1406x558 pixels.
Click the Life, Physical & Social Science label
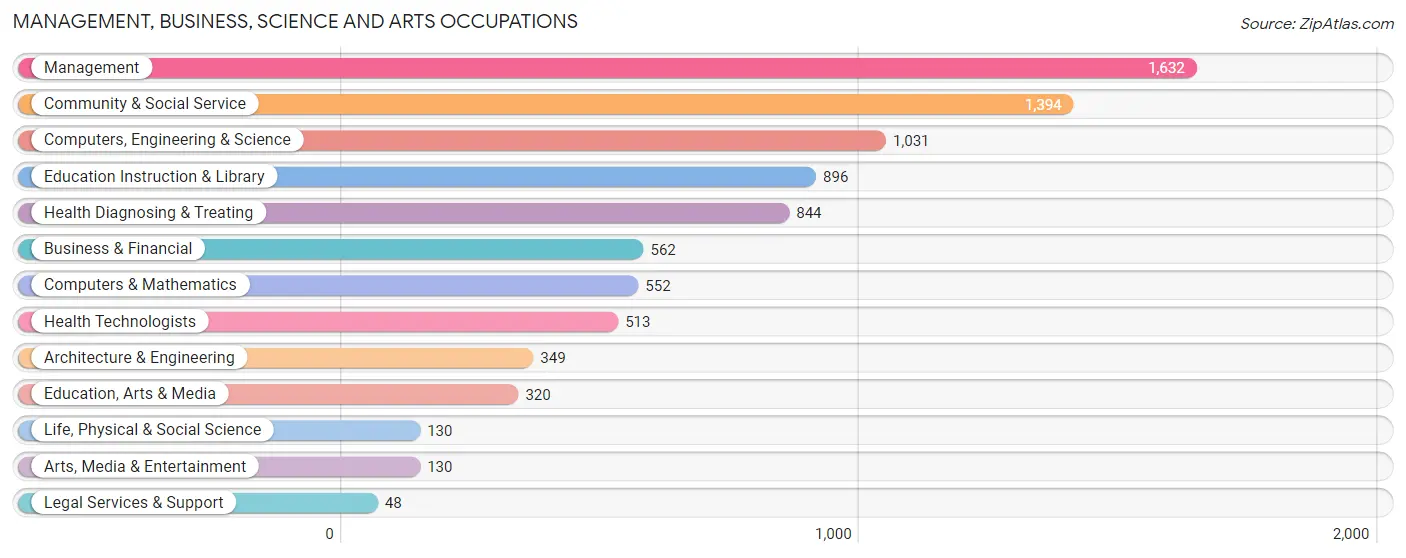[x=152, y=430]
